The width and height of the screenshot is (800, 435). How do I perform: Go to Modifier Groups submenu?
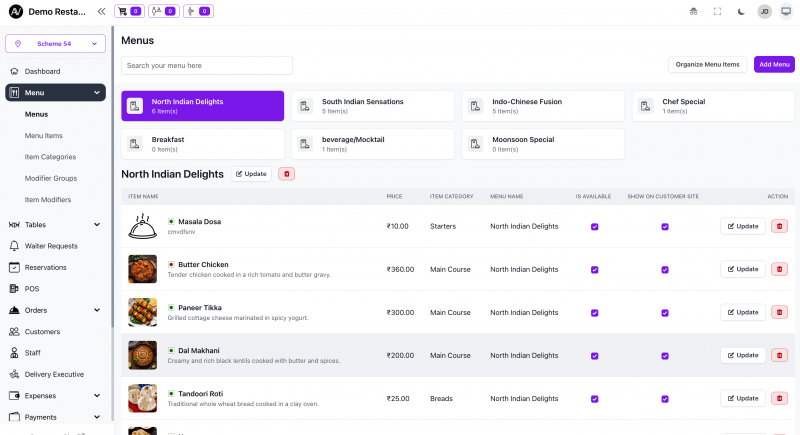pos(51,178)
